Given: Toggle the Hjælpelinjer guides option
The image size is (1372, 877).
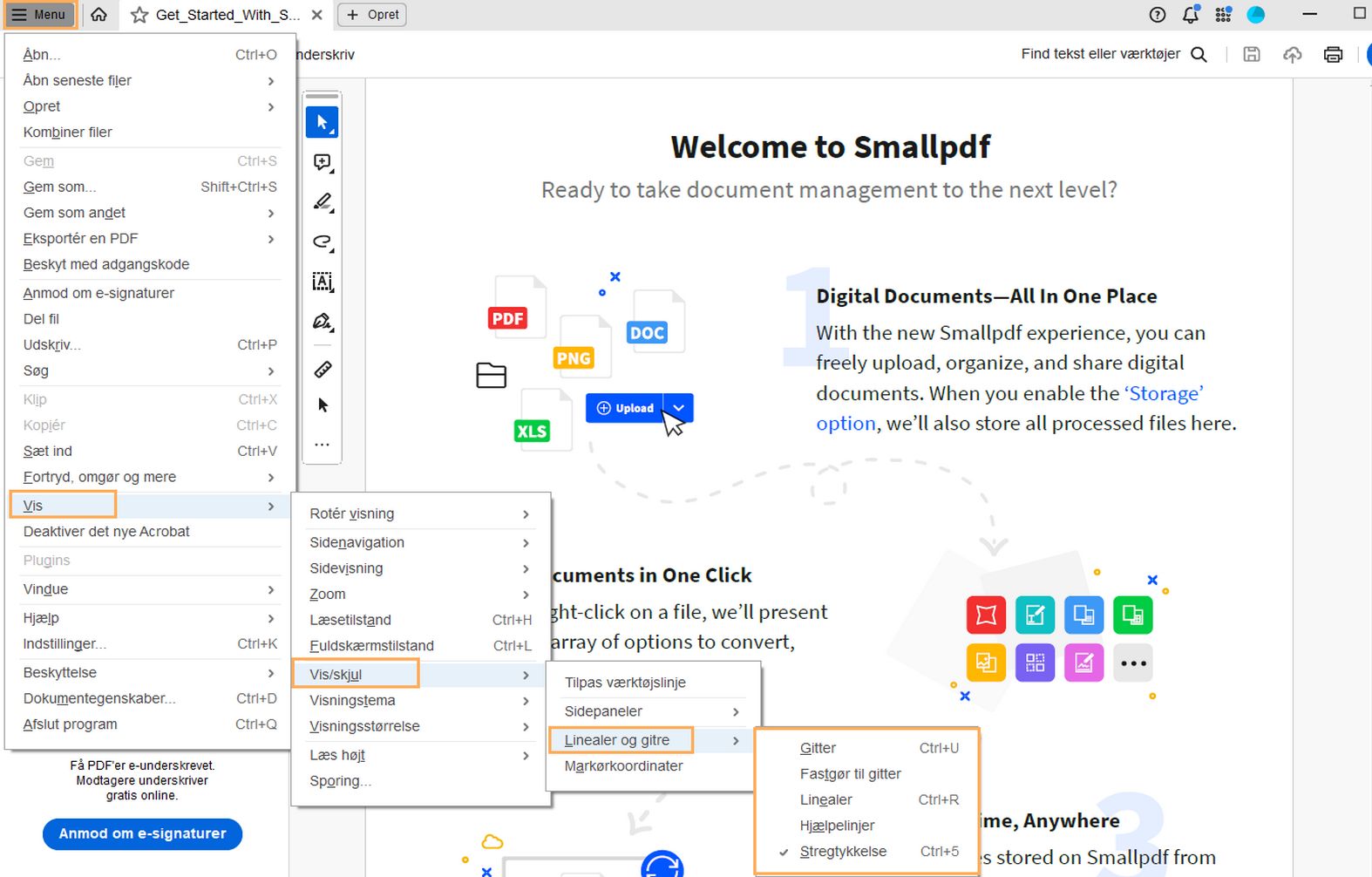Looking at the screenshot, I should coord(867,826).
